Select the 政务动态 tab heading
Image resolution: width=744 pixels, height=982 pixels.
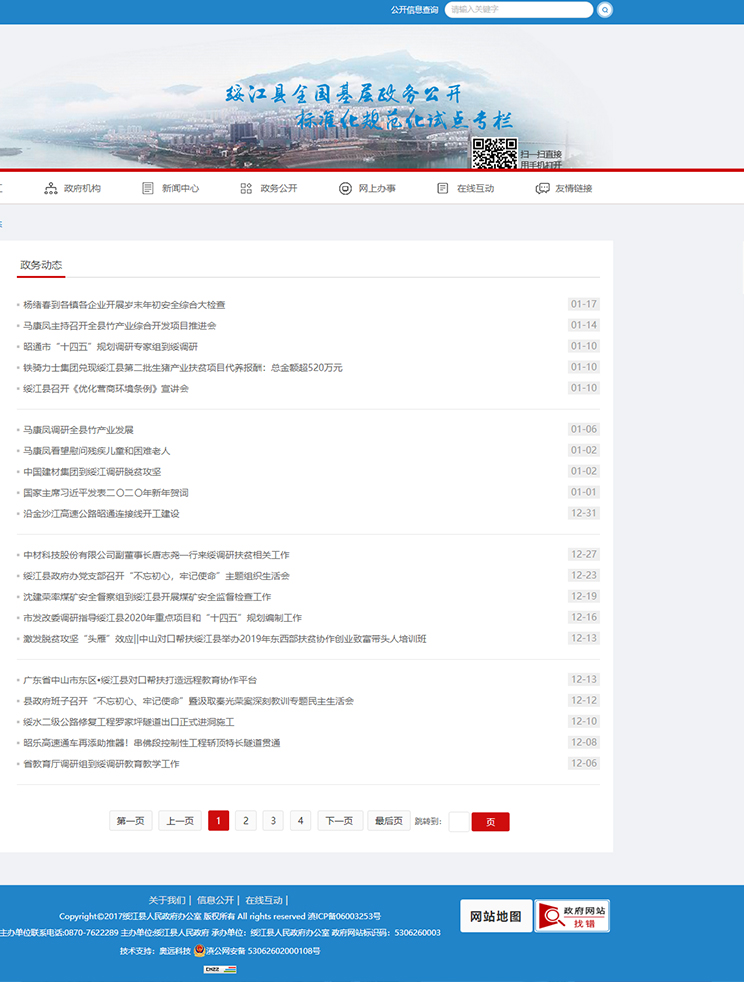(x=41, y=265)
